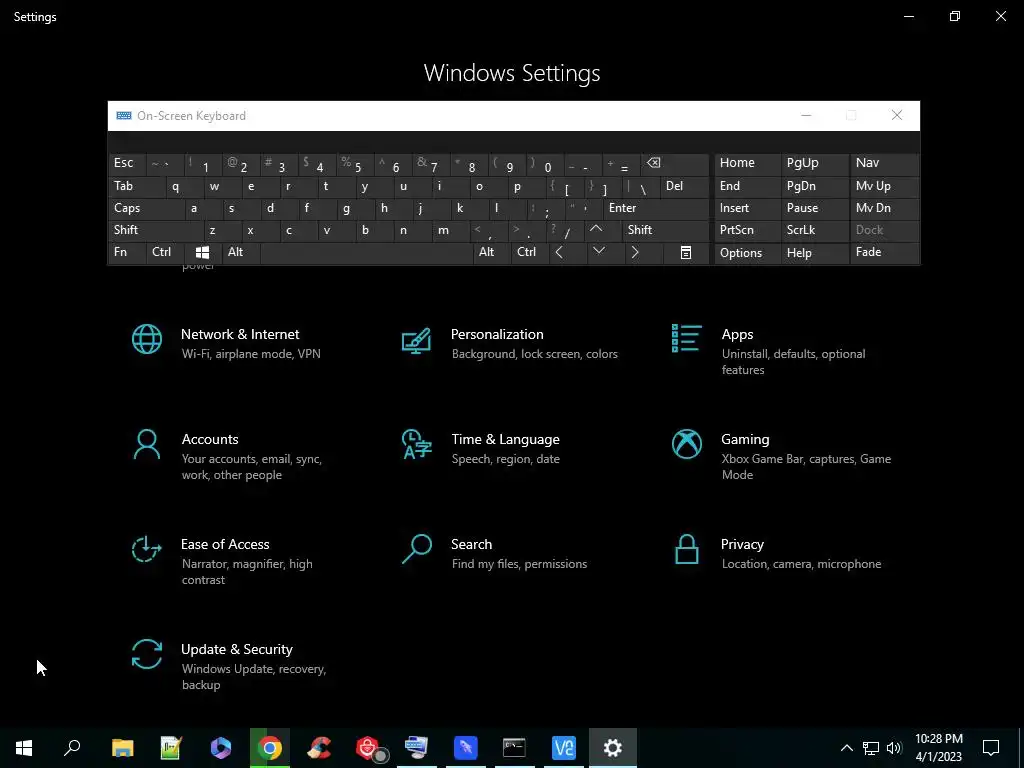This screenshot has height=768, width=1024.
Task: Click the right Ctrl key on the keyboard
Action: (x=530, y=253)
